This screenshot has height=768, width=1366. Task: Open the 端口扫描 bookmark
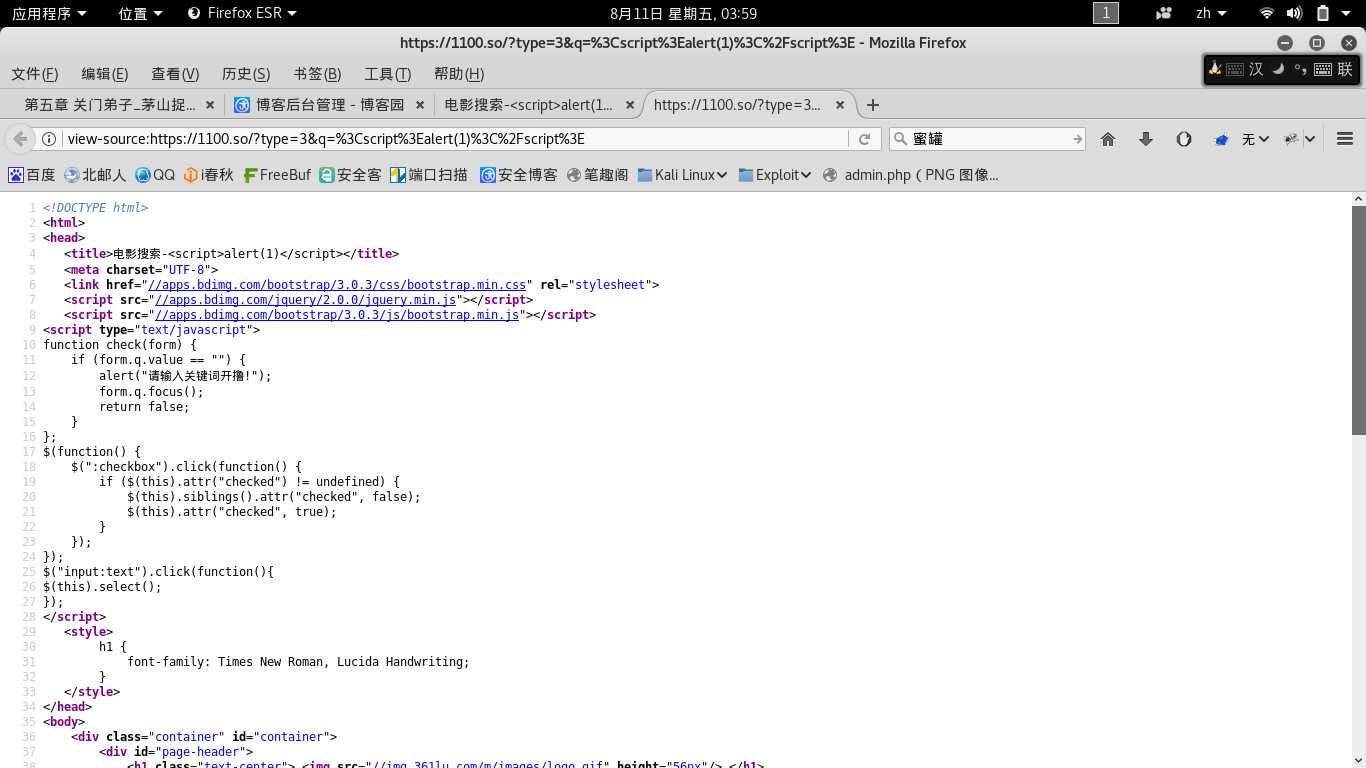[429, 175]
